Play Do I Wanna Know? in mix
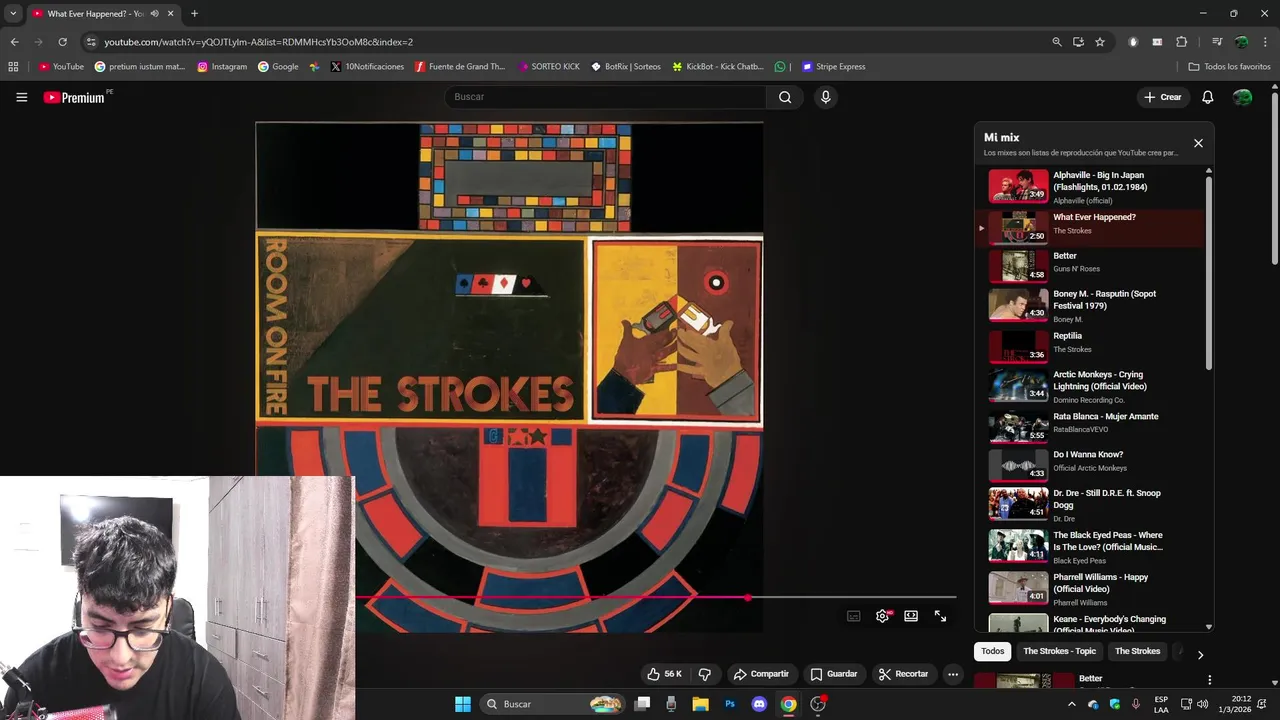This screenshot has height=720, width=1280. [1090, 465]
